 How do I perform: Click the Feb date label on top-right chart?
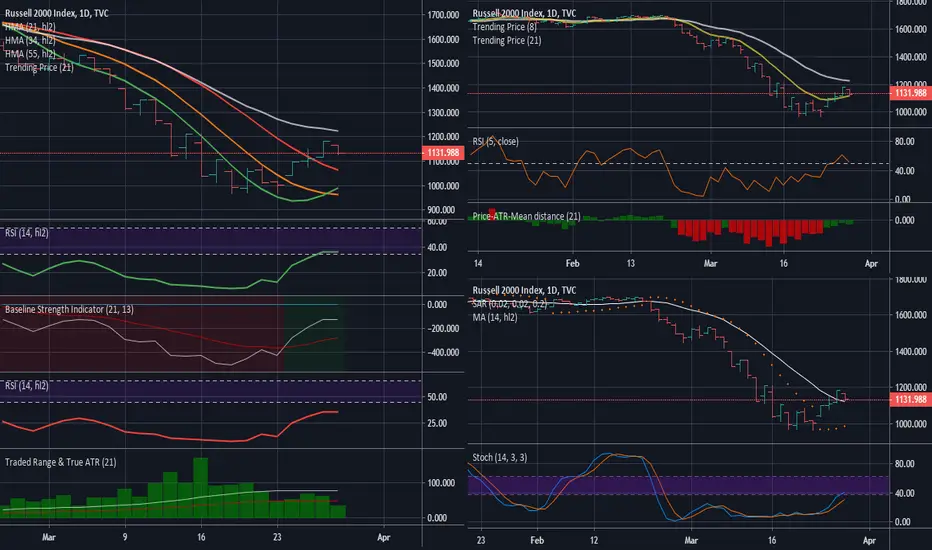572,263
